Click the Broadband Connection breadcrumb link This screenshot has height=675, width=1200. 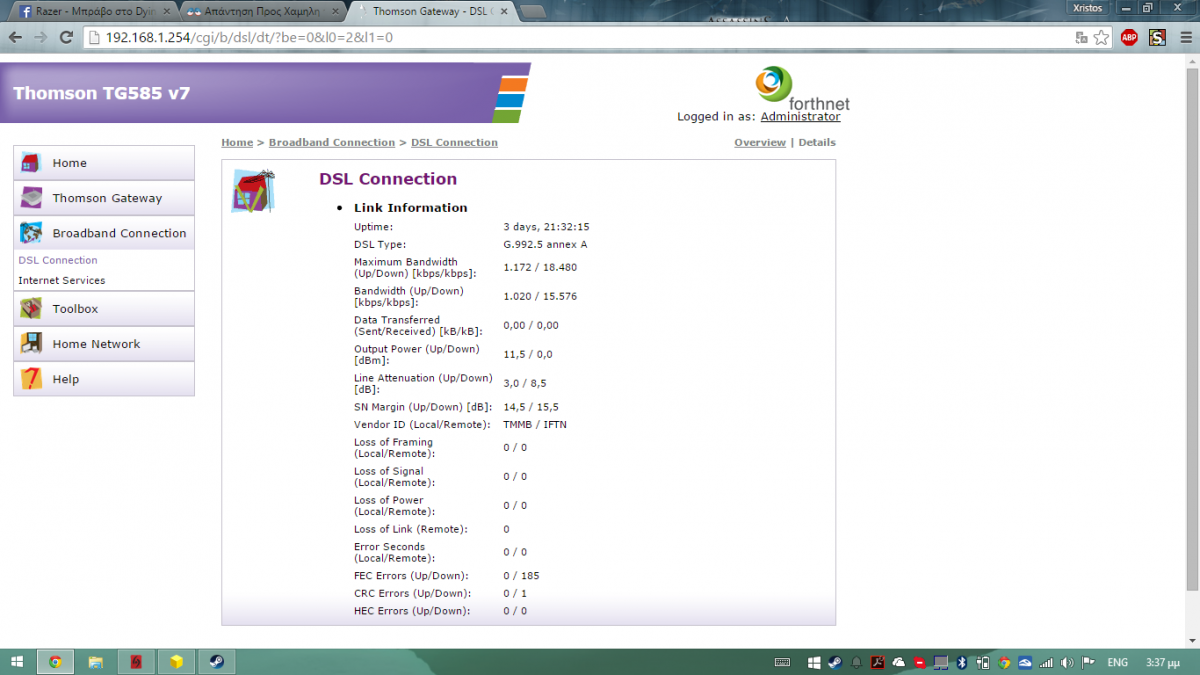point(332,142)
